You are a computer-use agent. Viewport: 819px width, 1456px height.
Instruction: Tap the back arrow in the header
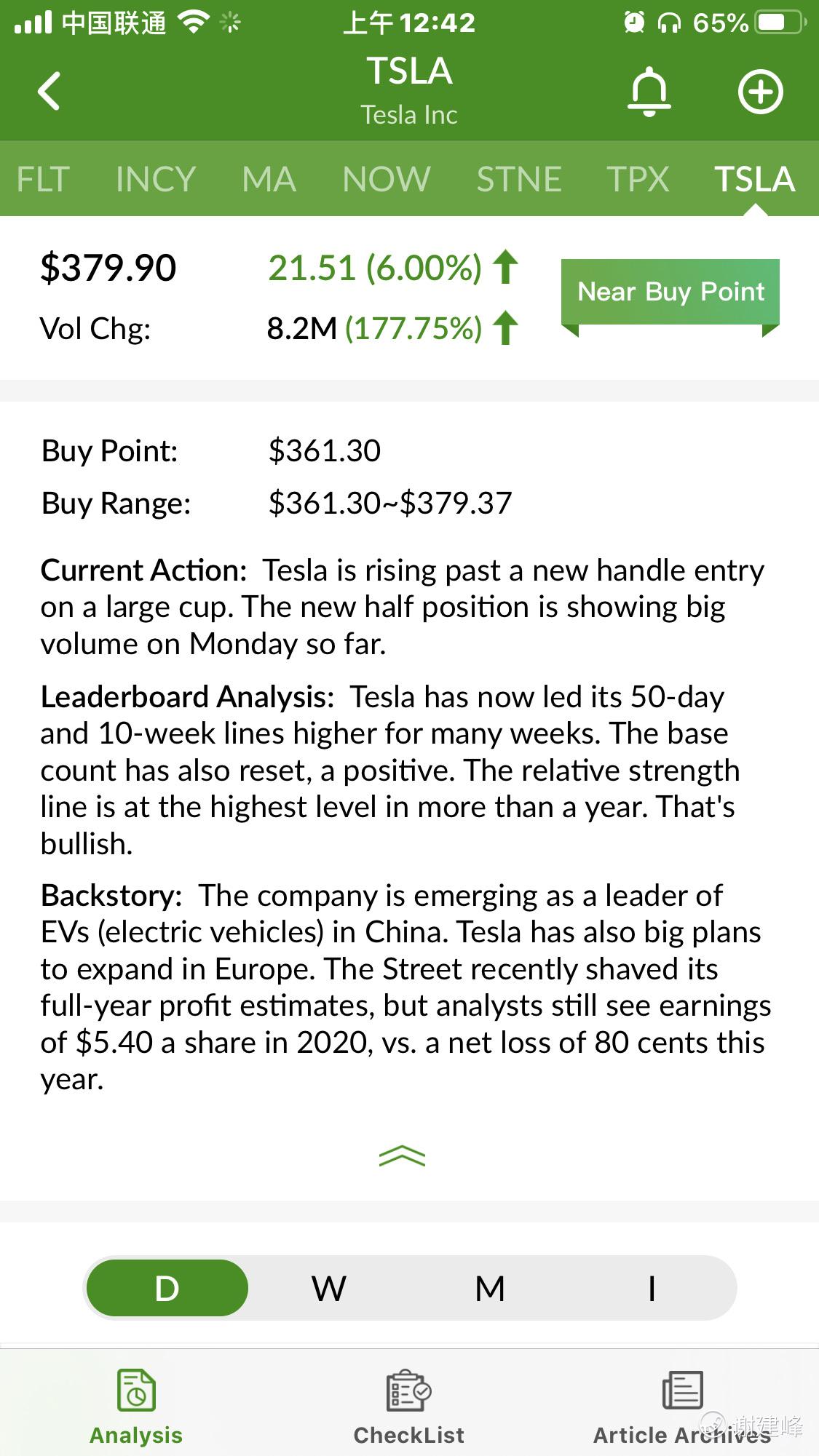[49, 91]
